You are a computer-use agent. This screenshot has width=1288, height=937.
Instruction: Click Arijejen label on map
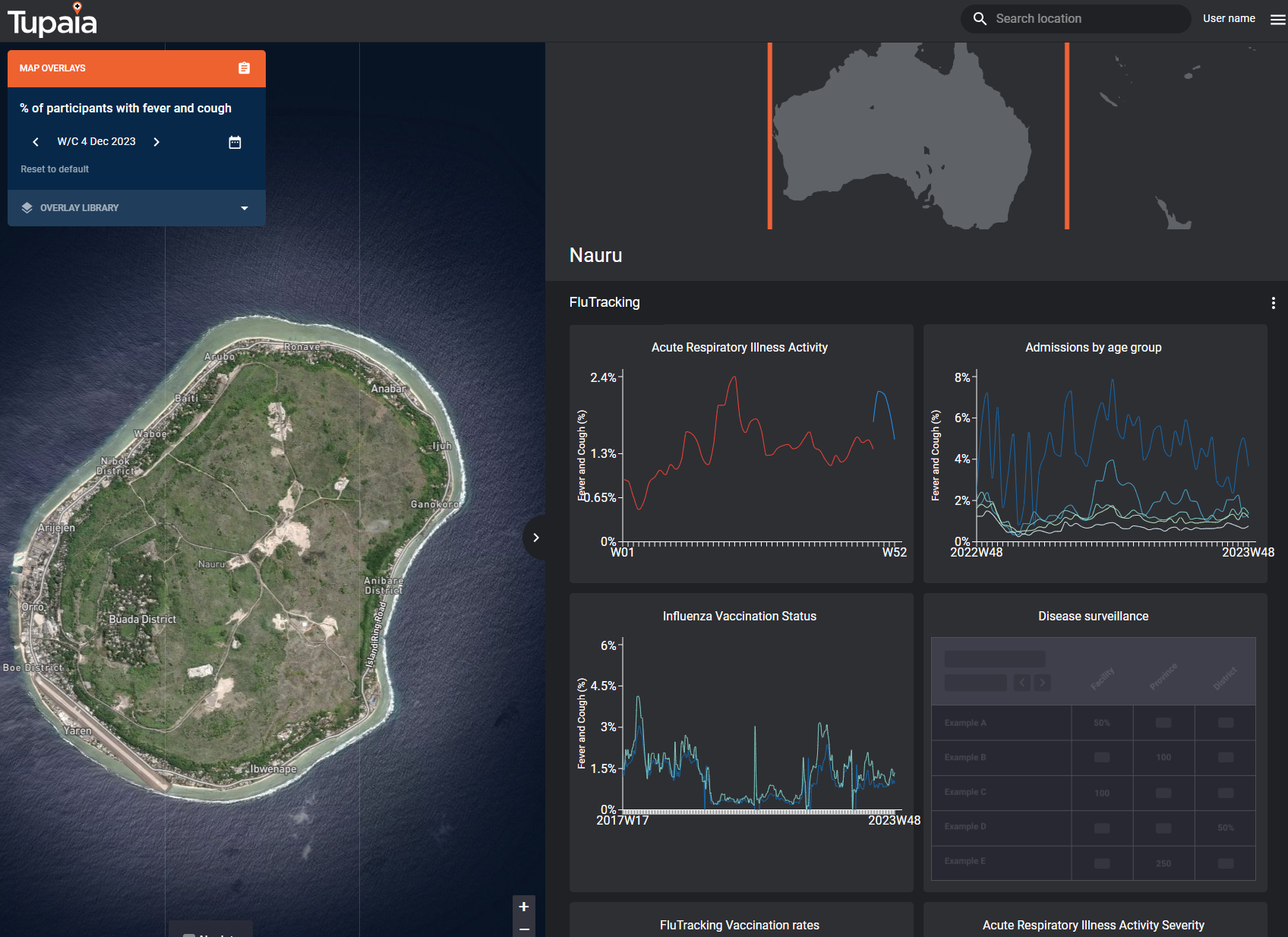tap(57, 528)
